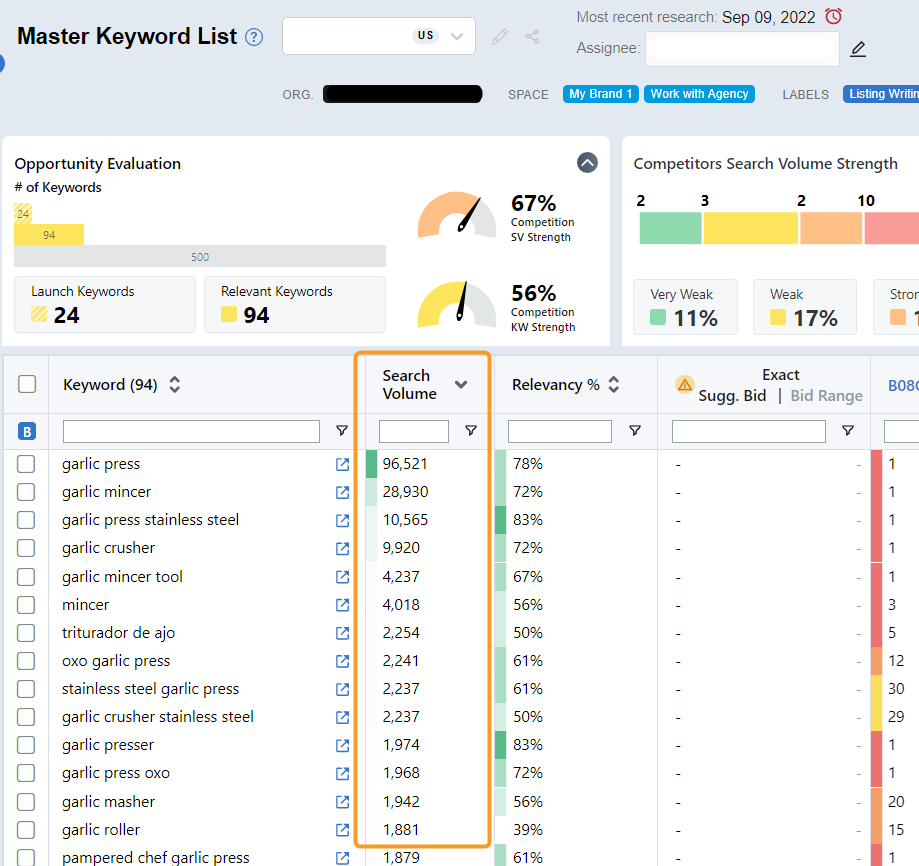The height and width of the screenshot is (866, 919).
Task: Open external link for triturador de ajo
Action: [342, 633]
